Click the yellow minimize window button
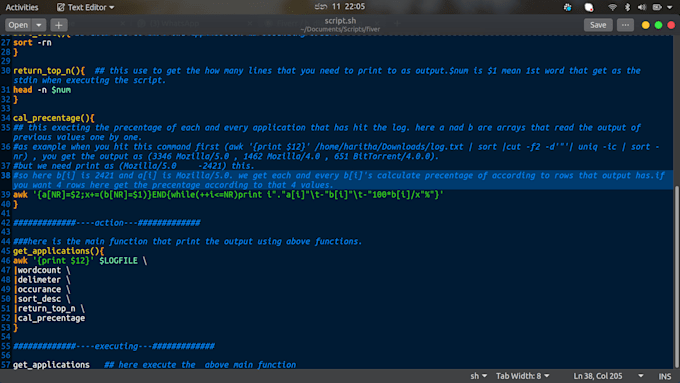 pyautogui.click(x=645, y=25)
